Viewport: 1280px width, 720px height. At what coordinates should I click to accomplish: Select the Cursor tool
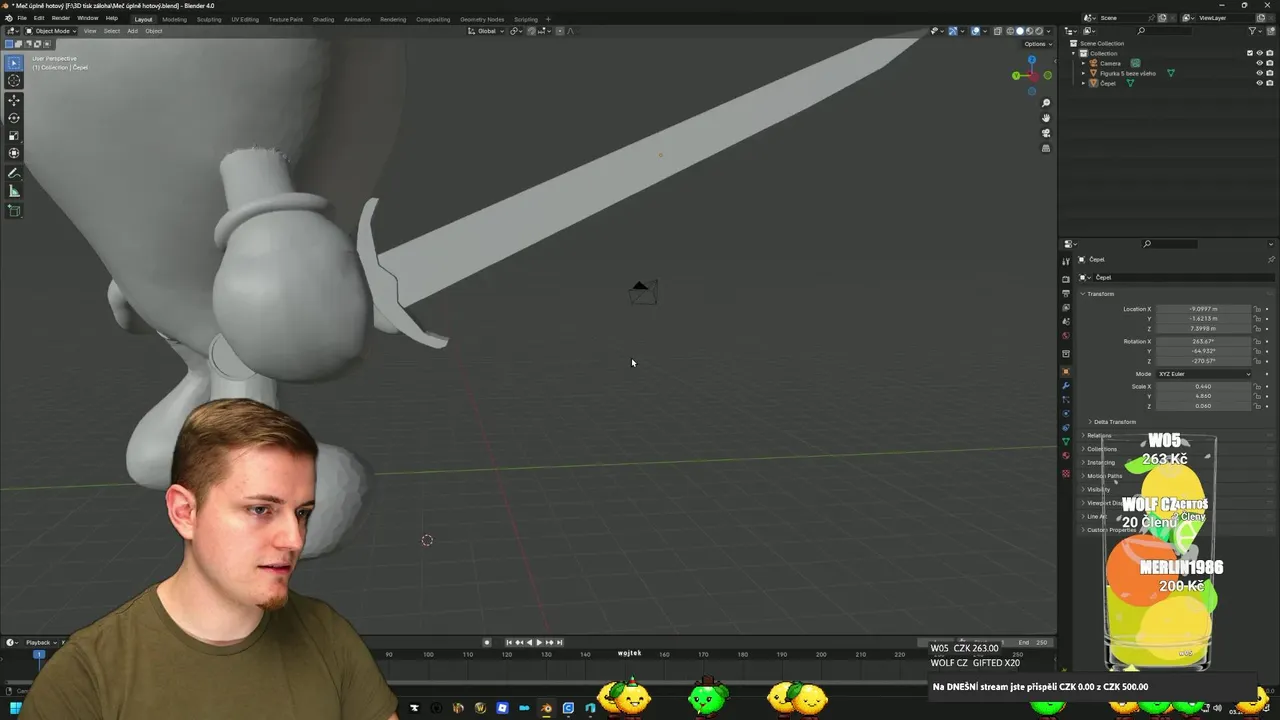tap(14, 81)
